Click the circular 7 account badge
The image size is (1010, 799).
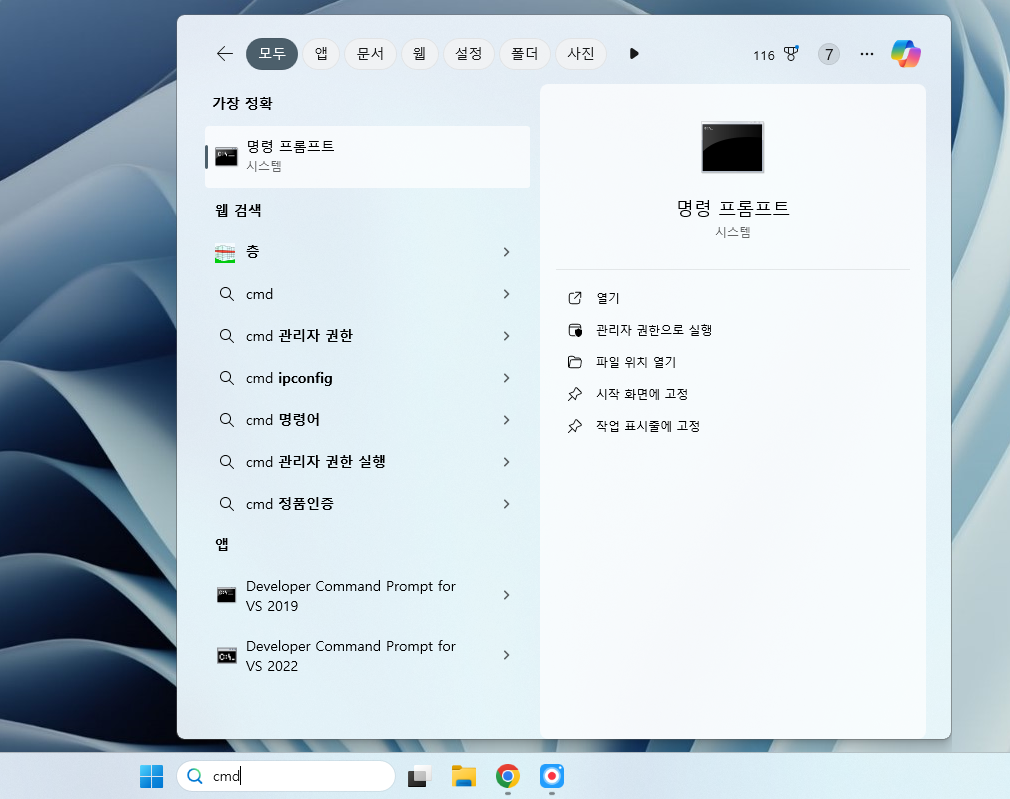click(x=829, y=54)
